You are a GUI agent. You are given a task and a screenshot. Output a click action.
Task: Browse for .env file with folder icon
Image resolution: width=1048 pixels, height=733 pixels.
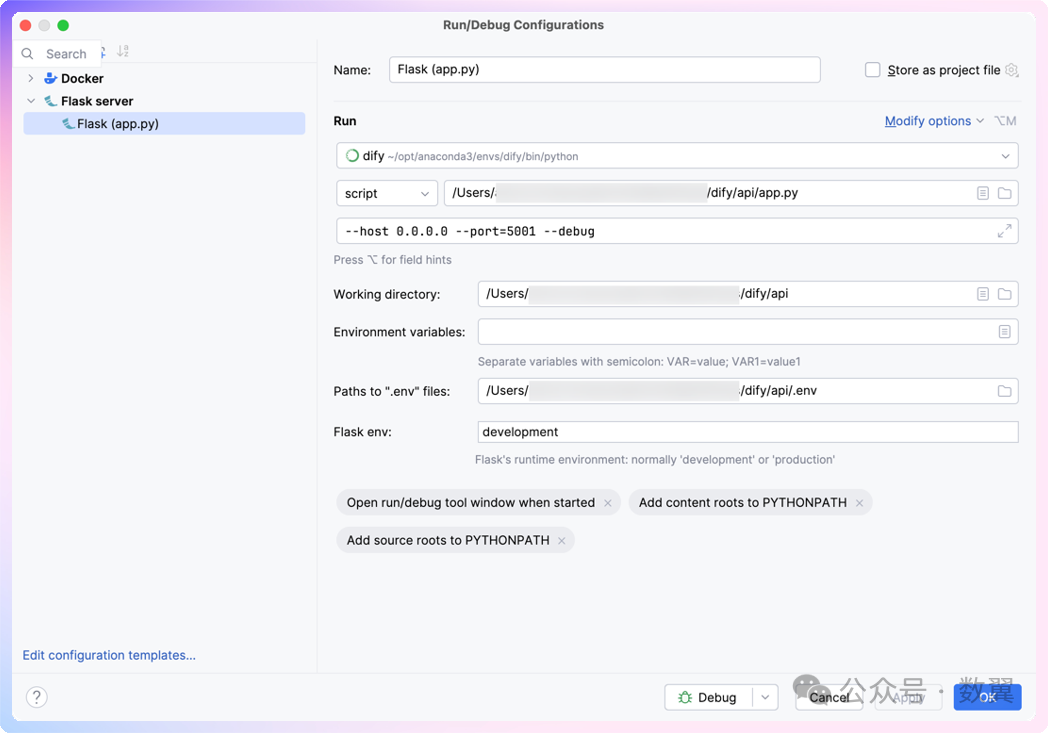[x=1004, y=391]
